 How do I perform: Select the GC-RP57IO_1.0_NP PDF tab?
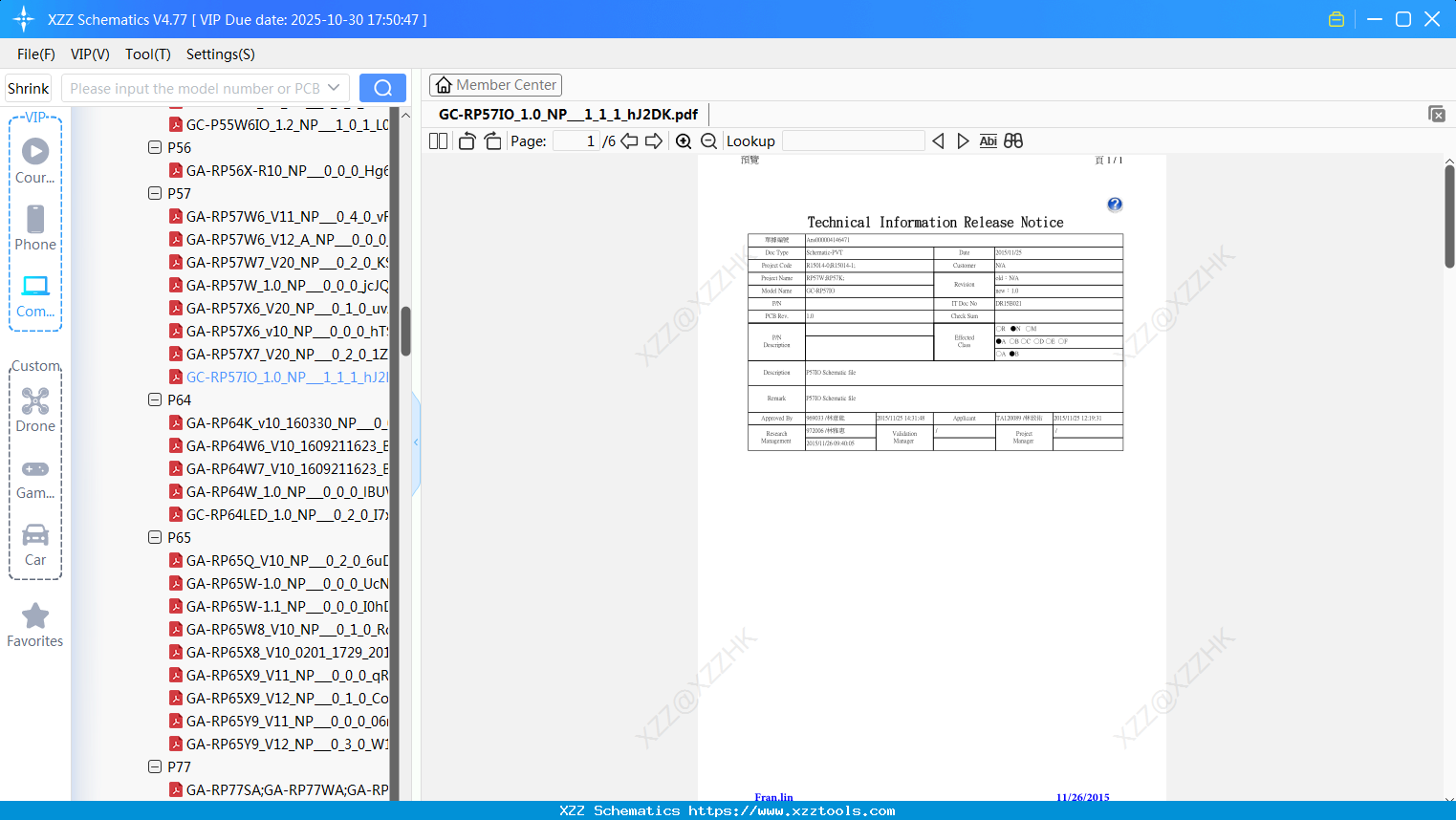(568, 114)
